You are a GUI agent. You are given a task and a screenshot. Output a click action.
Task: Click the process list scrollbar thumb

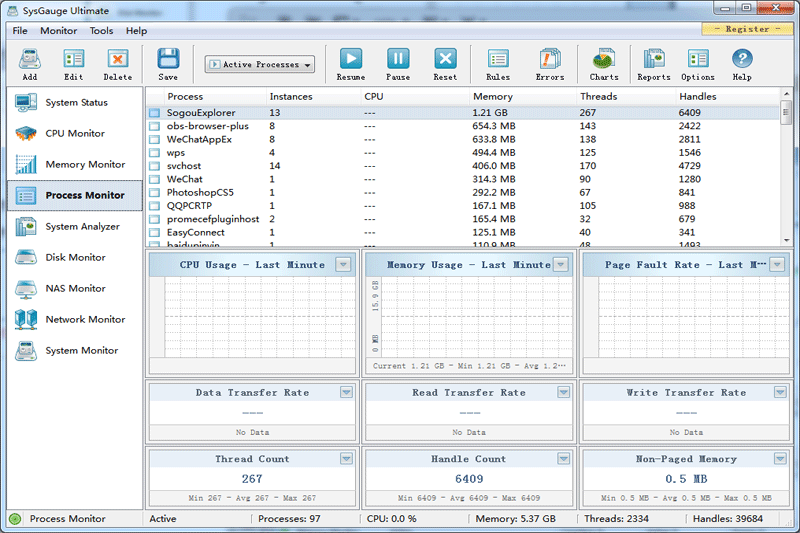point(786,112)
